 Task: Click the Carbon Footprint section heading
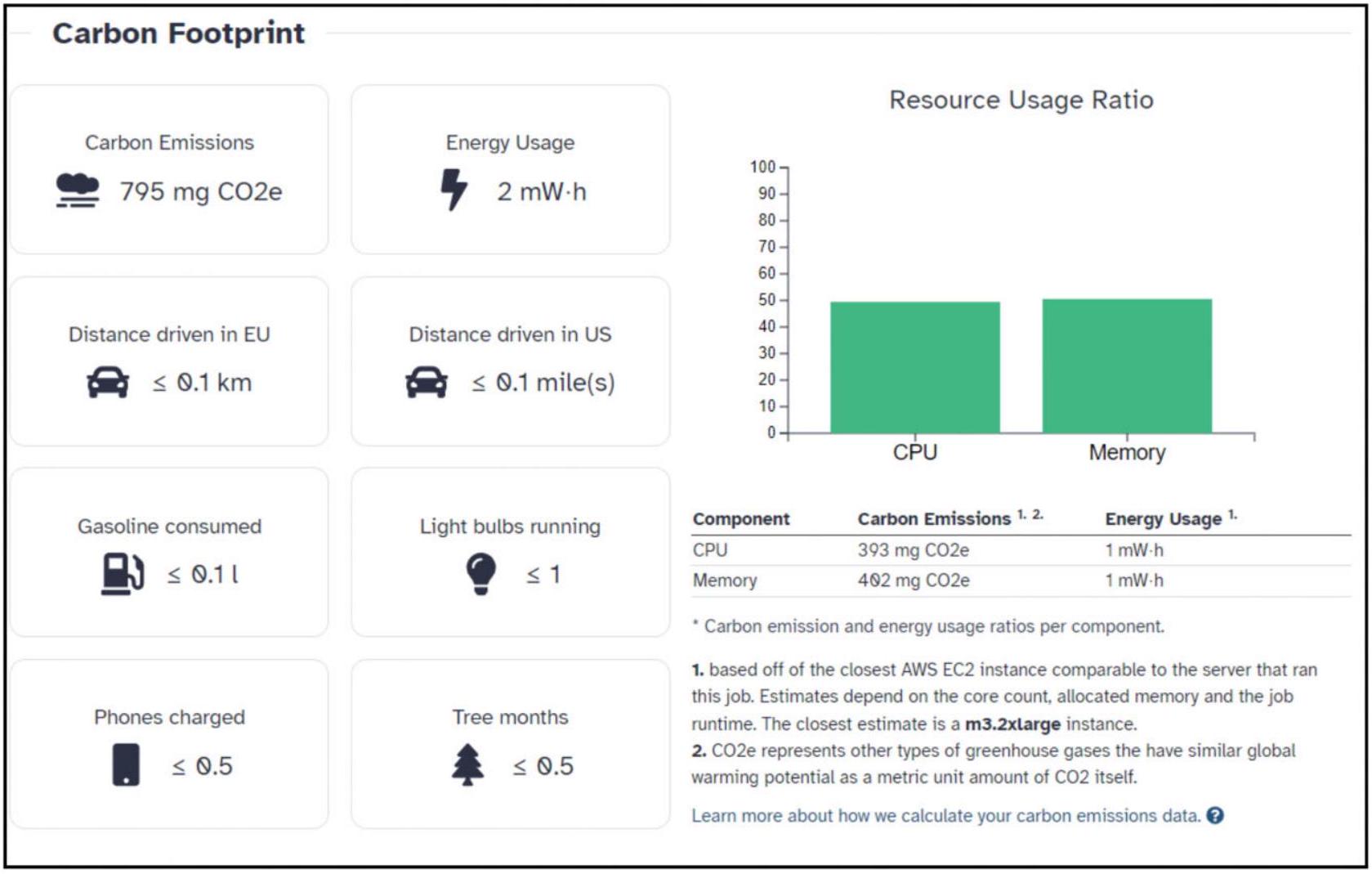178,34
